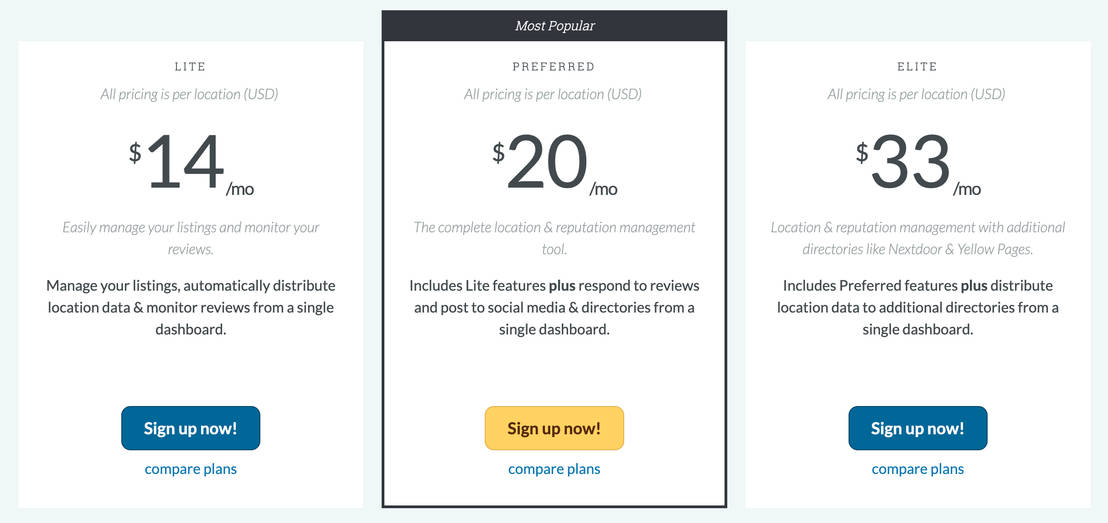Select the LITE plan heading

(190, 67)
